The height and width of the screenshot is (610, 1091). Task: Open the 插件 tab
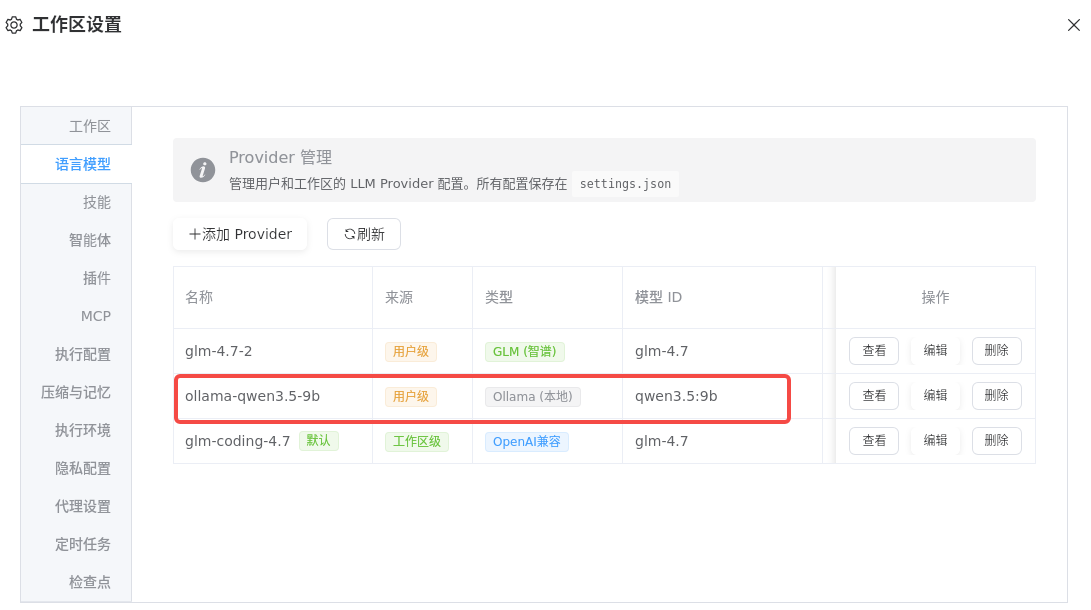tap(96, 278)
